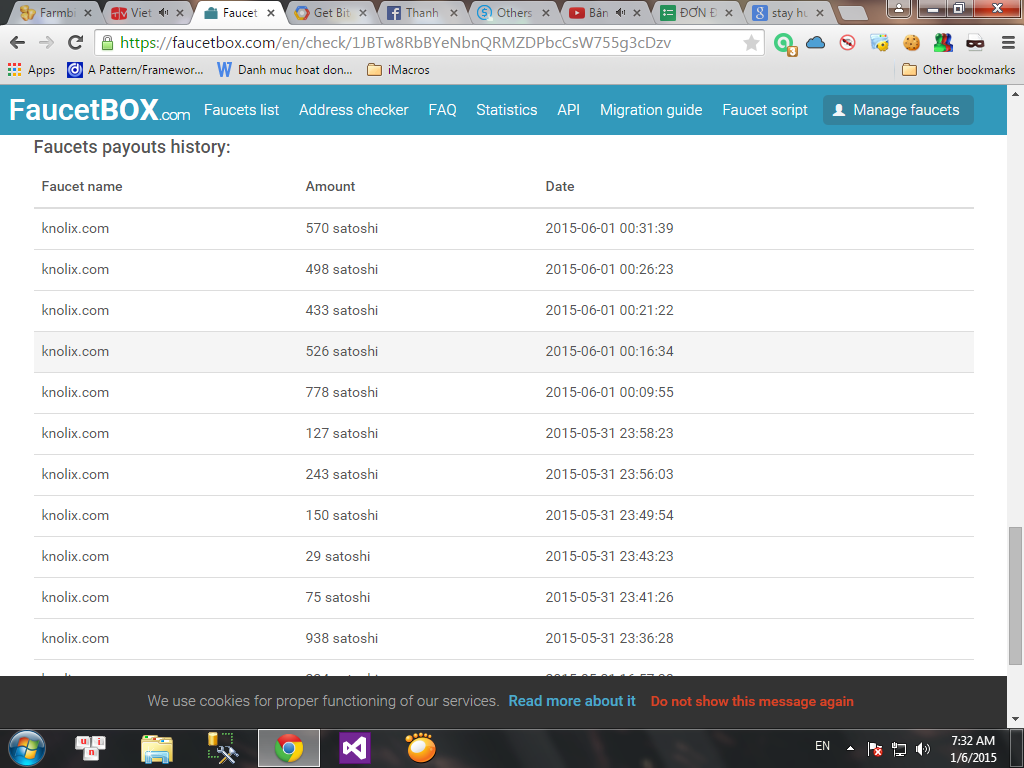Click the volume speaker tray icon
The width and height of the screenshot is (1024, 768).
923,748
